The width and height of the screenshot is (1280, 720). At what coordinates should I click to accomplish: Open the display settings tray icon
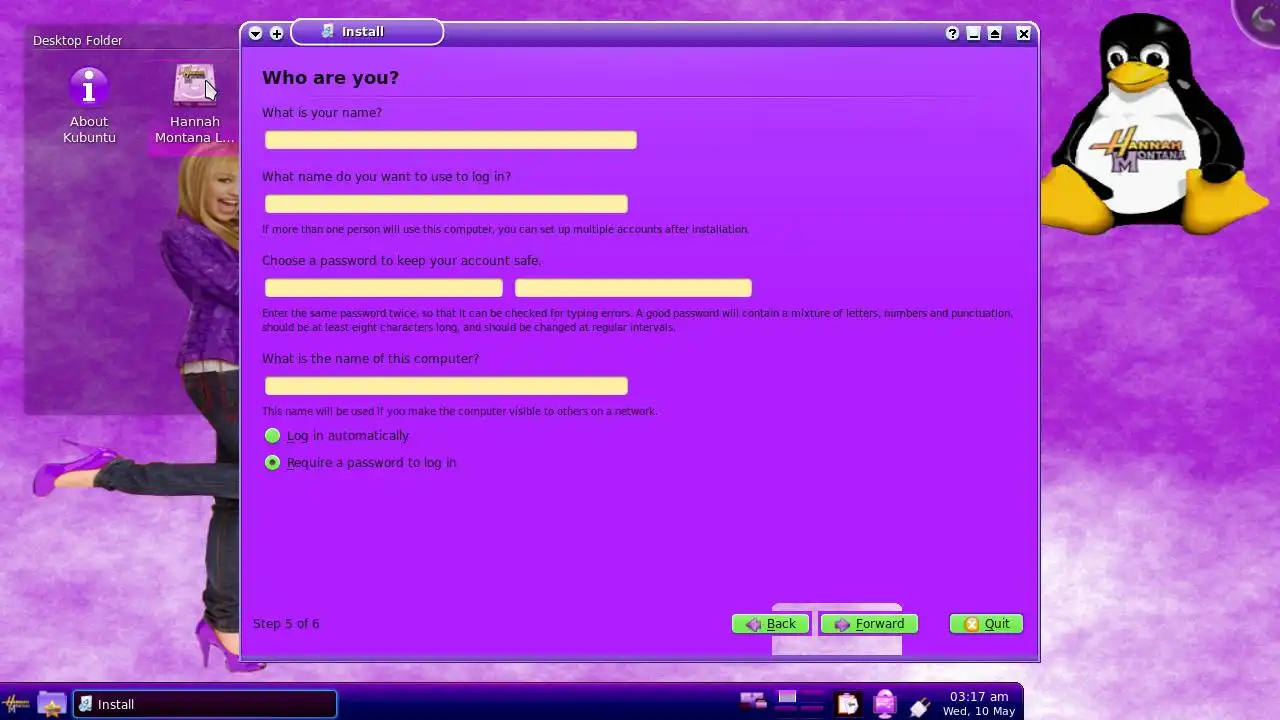click(885, 704)
